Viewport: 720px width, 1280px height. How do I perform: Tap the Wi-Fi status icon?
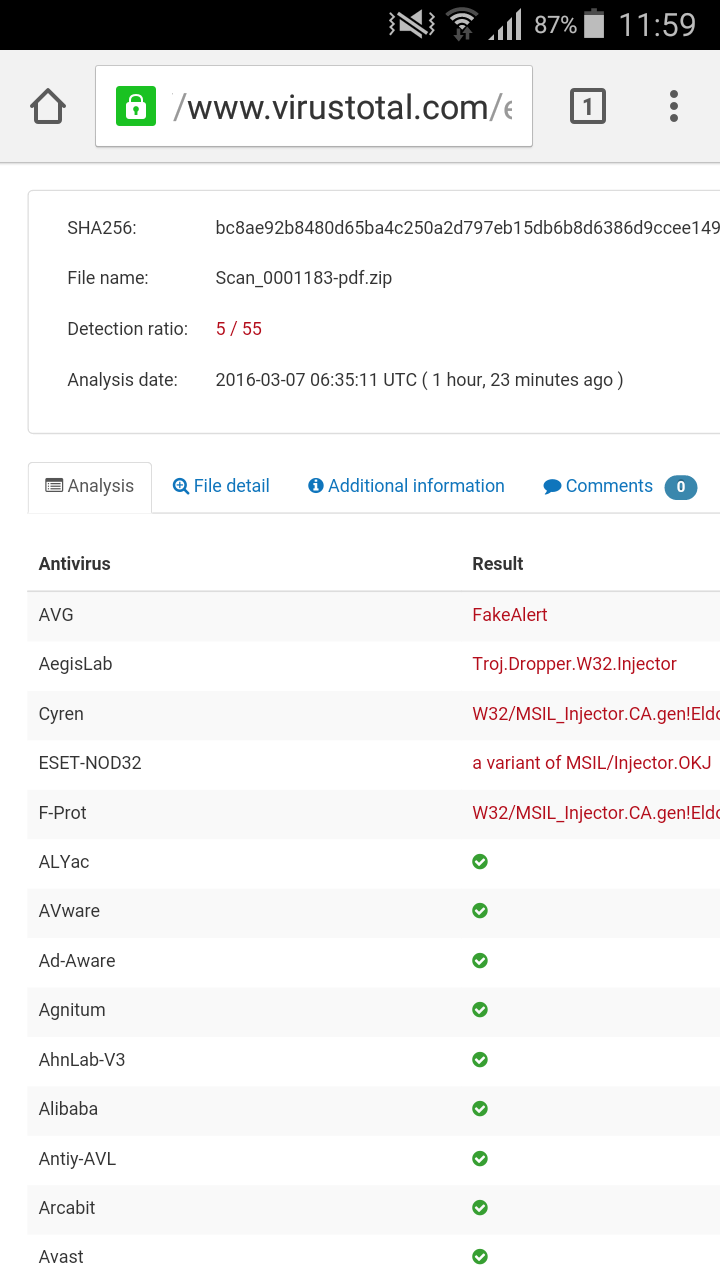462,24
